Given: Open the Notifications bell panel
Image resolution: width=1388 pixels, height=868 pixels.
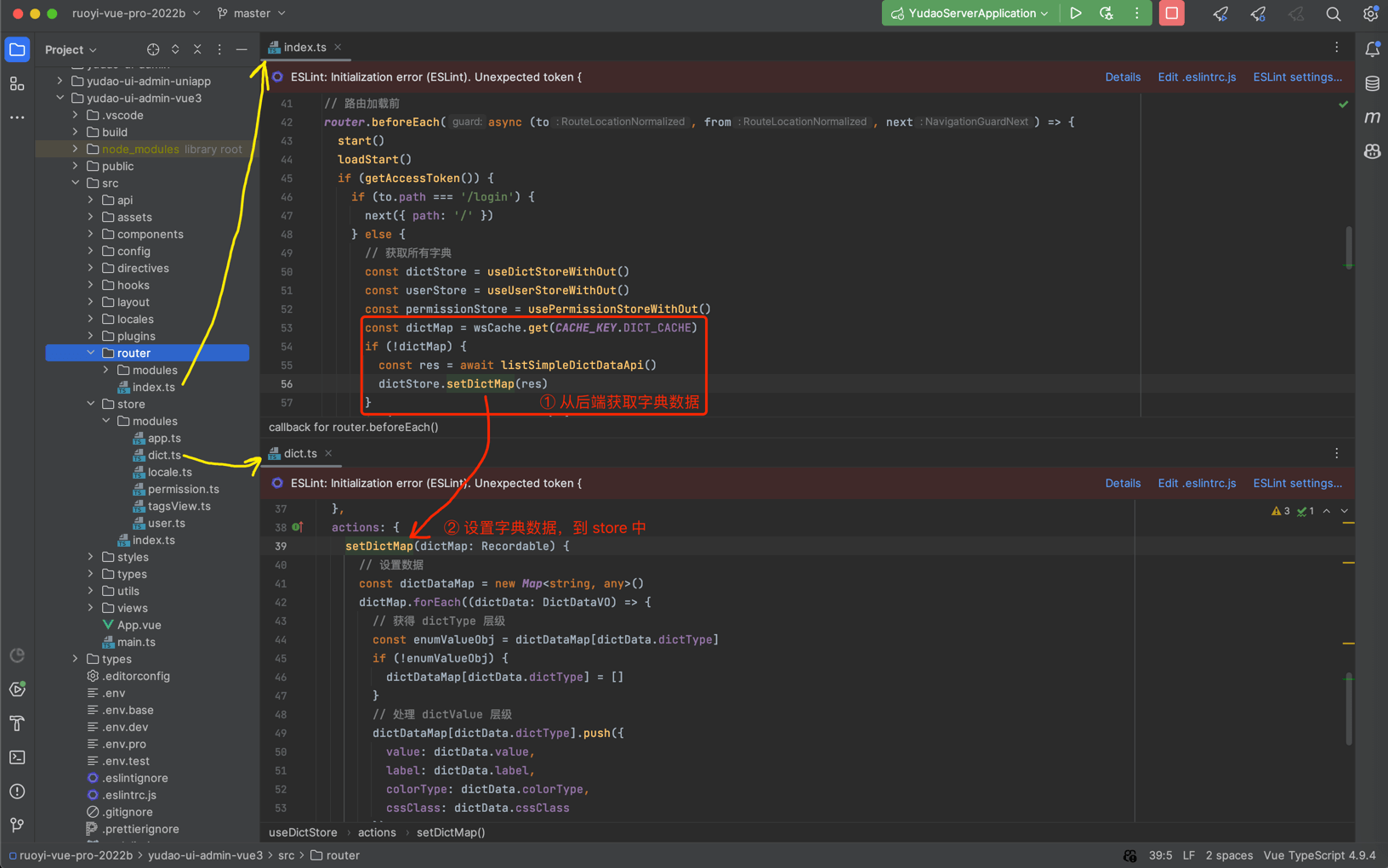Looking at the screenshot, I should coord(1372,49).
